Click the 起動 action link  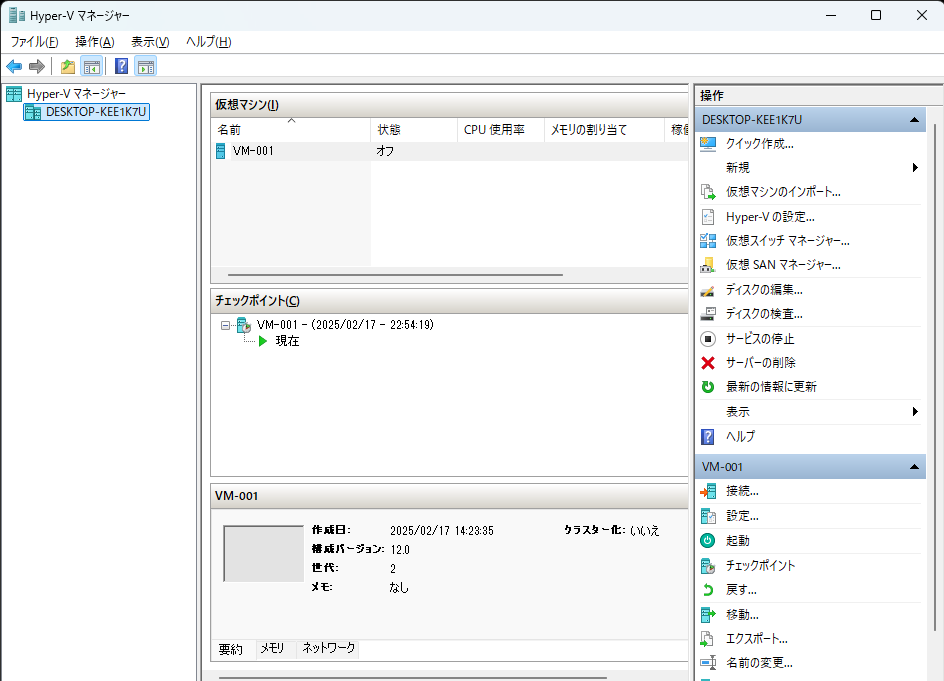(738, 541)
